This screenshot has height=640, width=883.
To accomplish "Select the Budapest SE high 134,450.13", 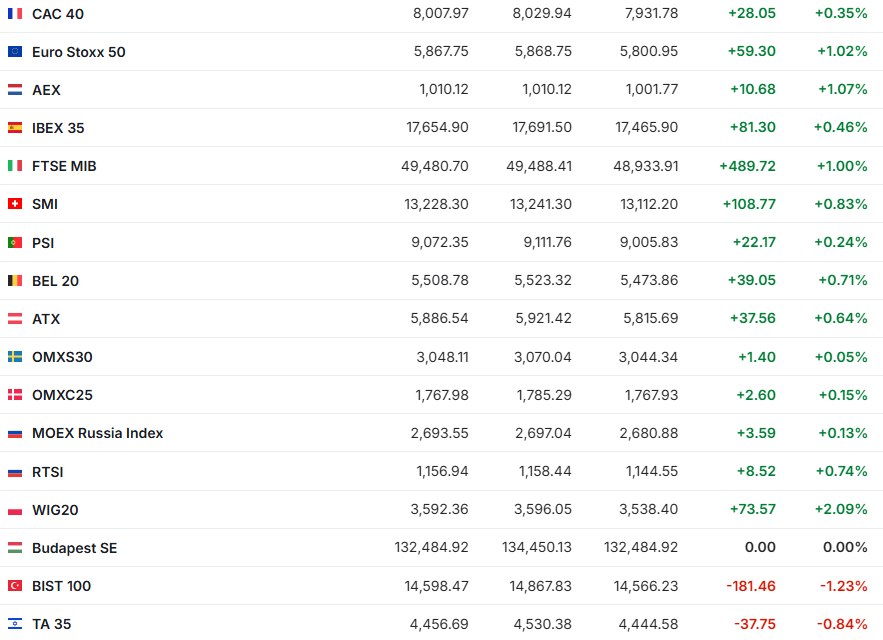I will click(537, 547).
